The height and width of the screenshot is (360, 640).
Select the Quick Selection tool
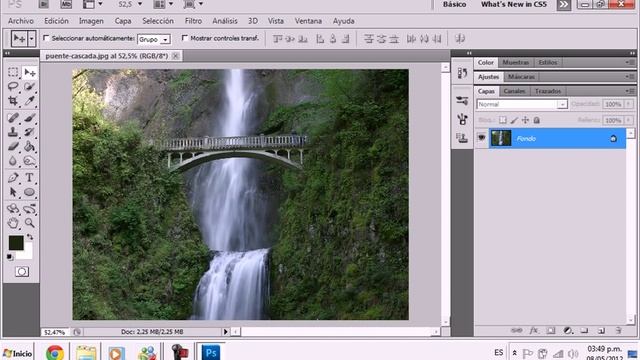coord(29,87)
